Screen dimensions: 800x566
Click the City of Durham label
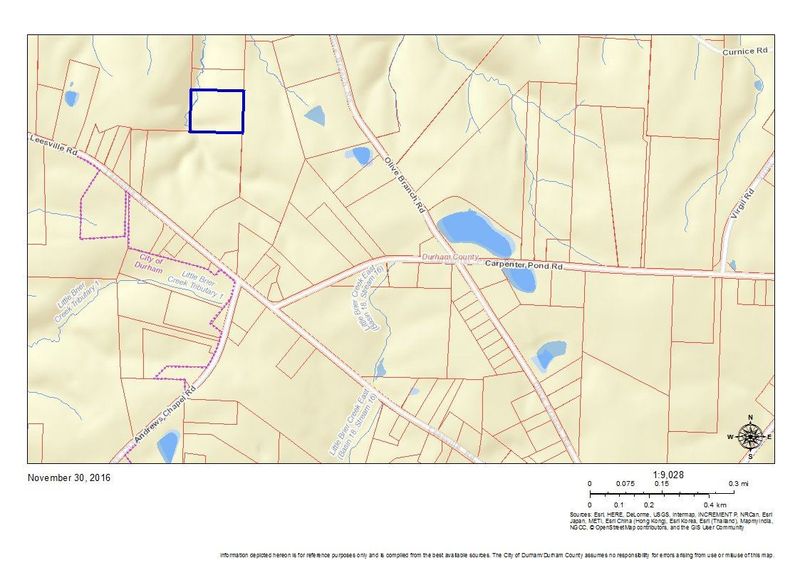coord(149,262)
